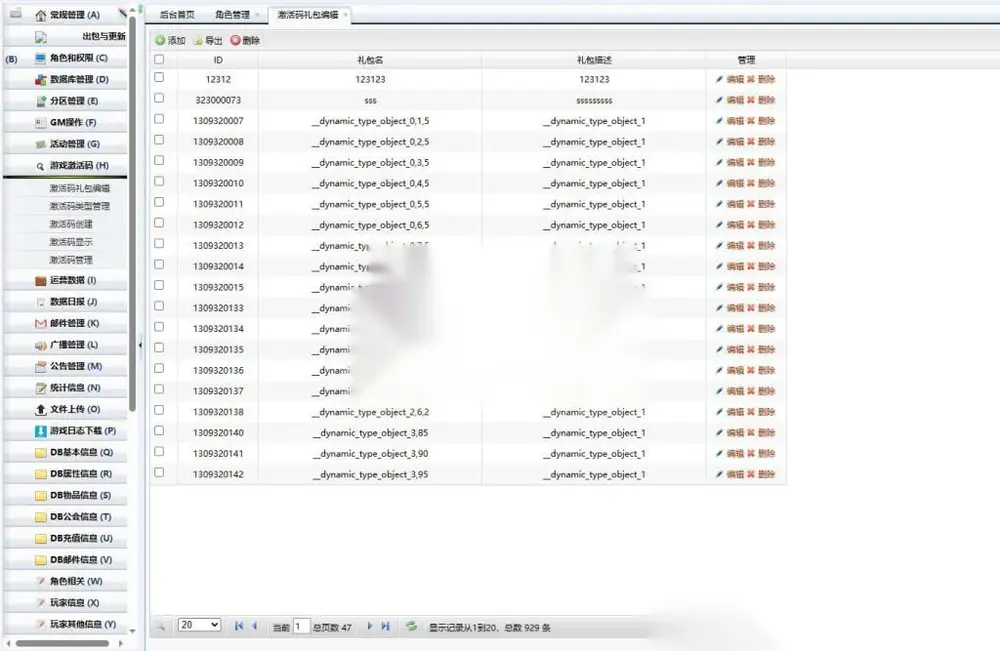The image size is (1000, 651).
Task: Jump to the last page in the pager
Action: point(385,626)
